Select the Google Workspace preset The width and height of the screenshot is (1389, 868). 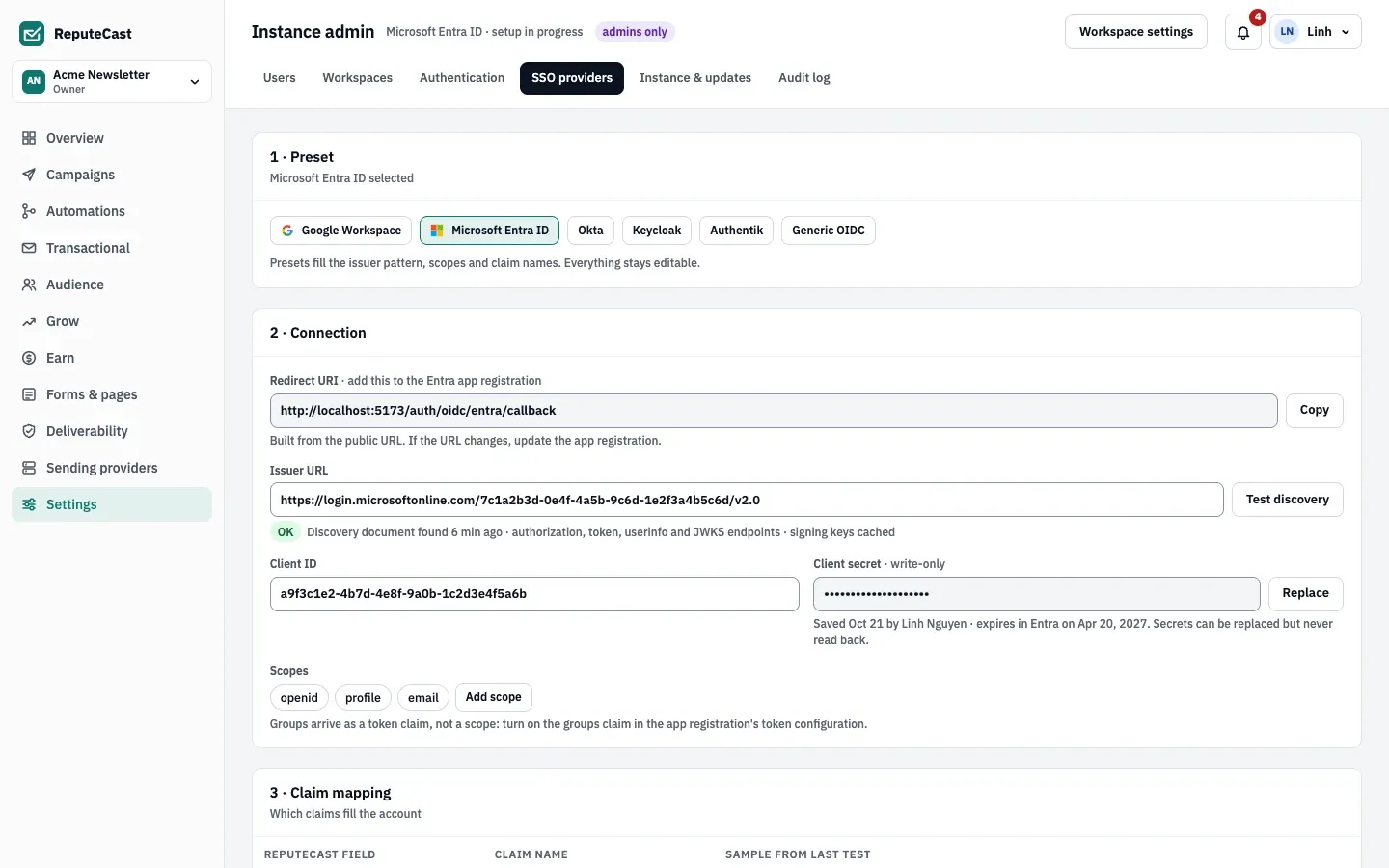click(341, 231)
